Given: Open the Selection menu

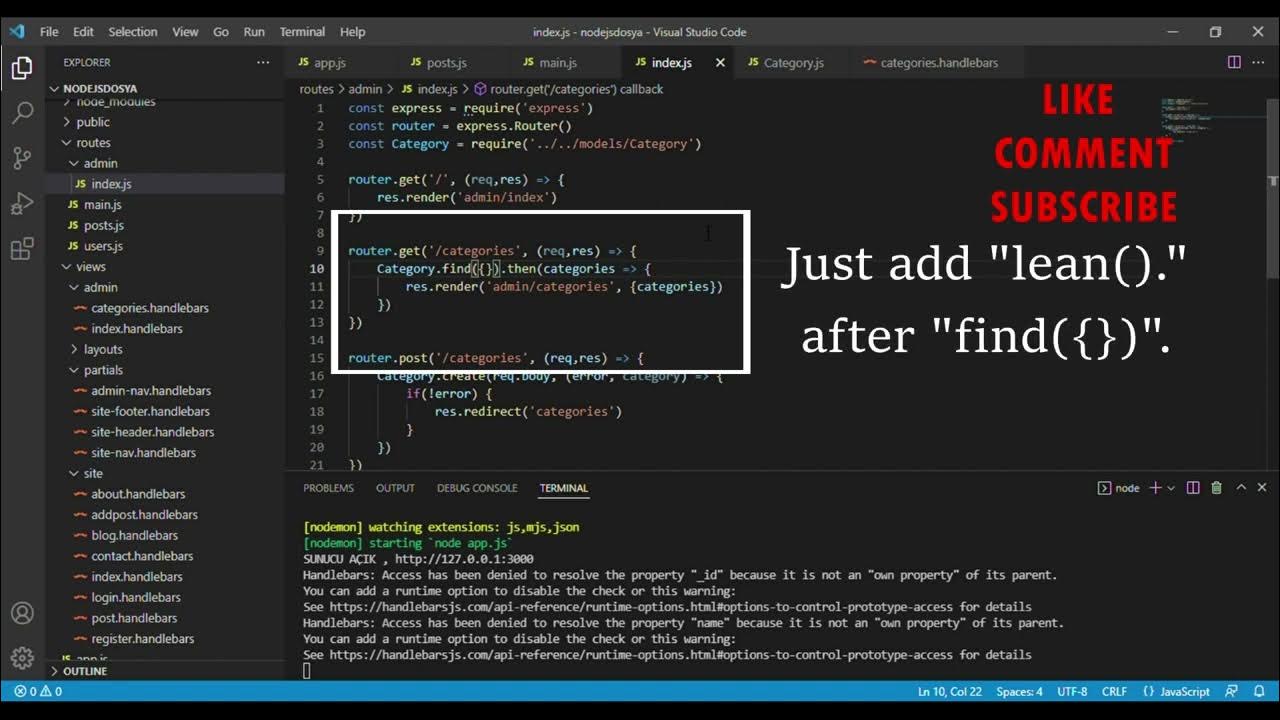Looking at the screenshot, I should pos(133,32).
